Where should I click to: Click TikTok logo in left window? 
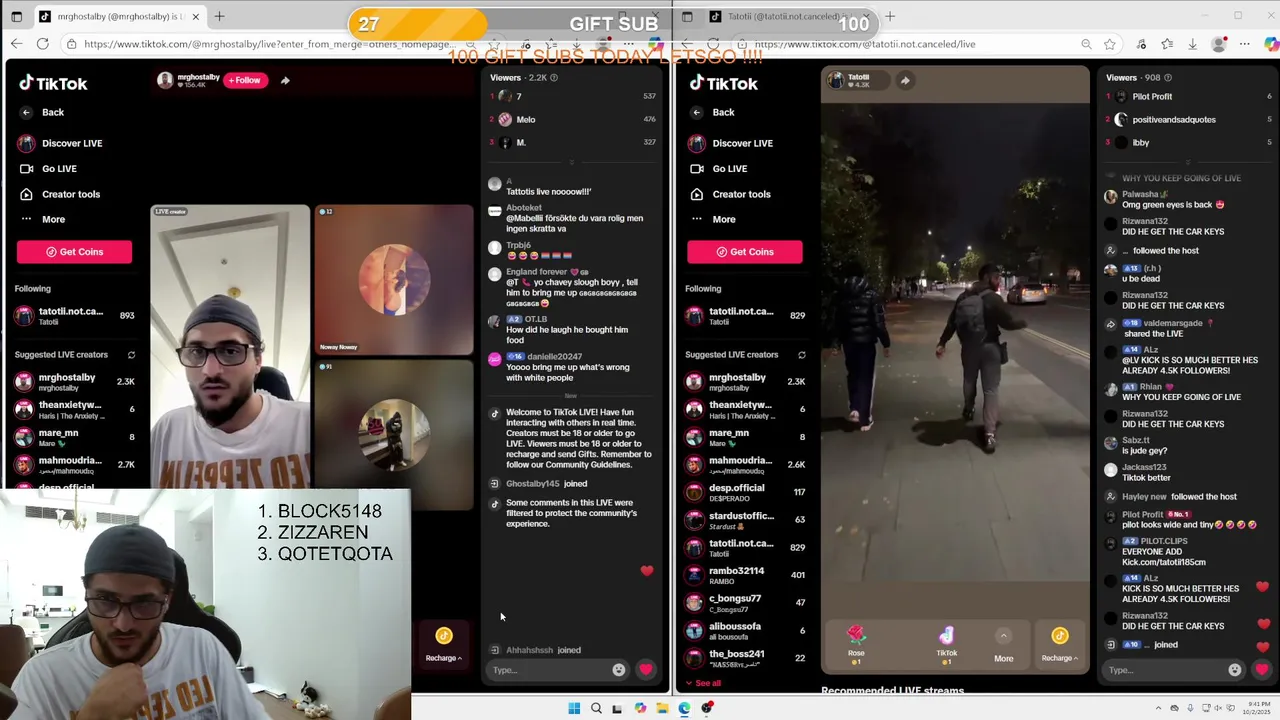53,84
